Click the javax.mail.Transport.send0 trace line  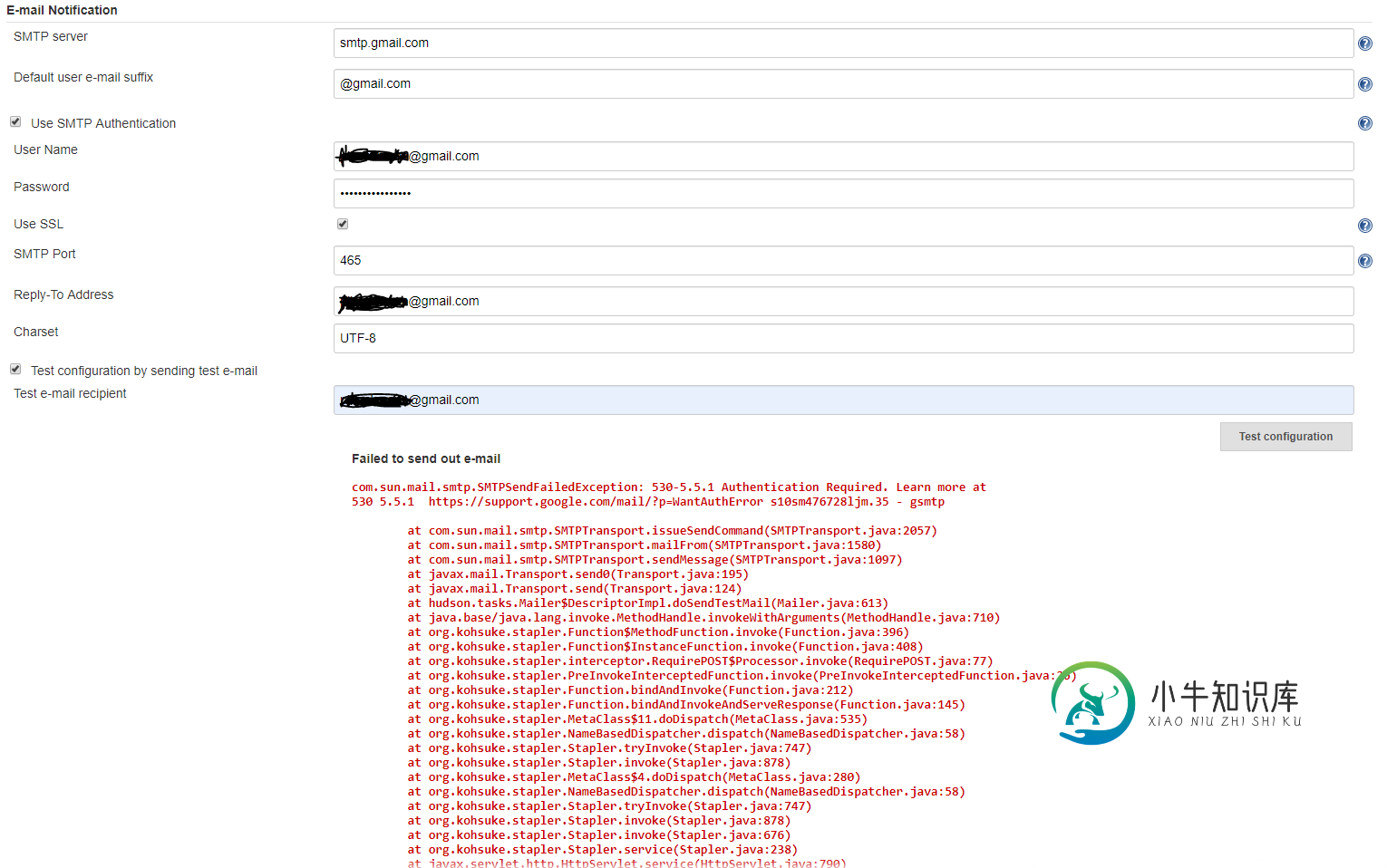click(577, 574)
